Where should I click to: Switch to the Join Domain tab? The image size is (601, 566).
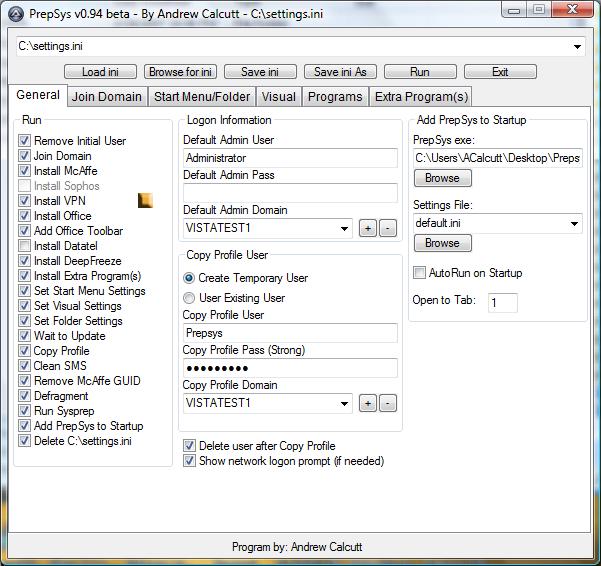pyautogui.click(x=107, y=97)
